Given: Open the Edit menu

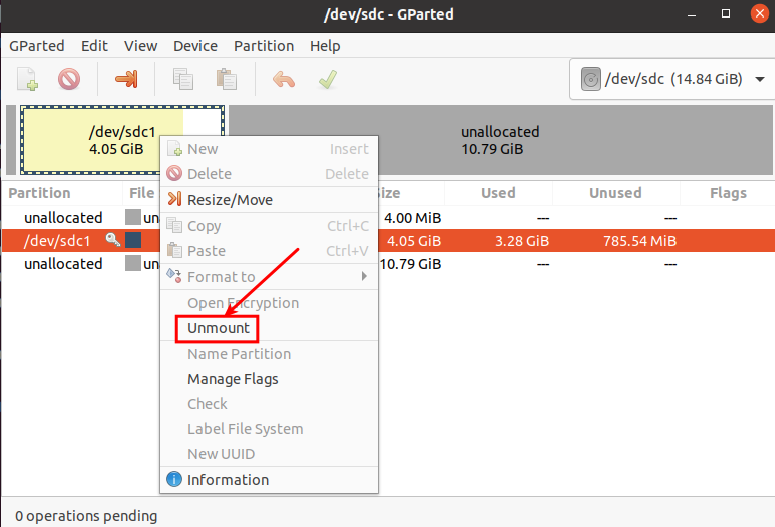Looking at the screenshot, I should point(94,46).
